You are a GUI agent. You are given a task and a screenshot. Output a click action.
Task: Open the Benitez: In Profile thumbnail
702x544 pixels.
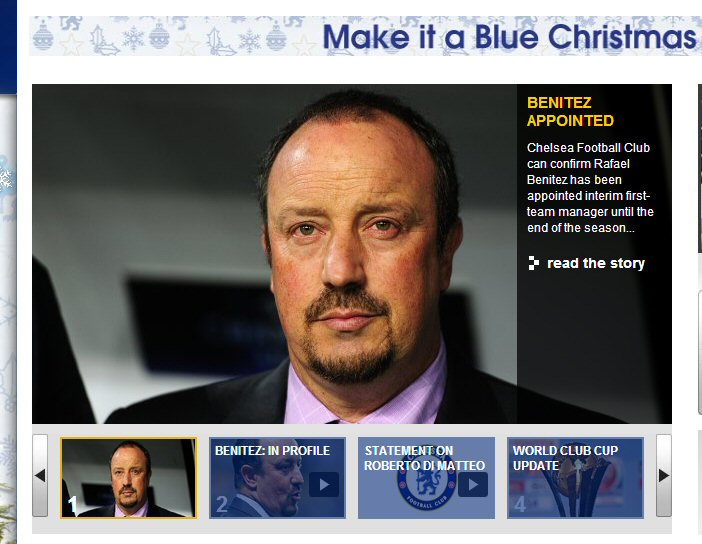[x=278, y=478]
